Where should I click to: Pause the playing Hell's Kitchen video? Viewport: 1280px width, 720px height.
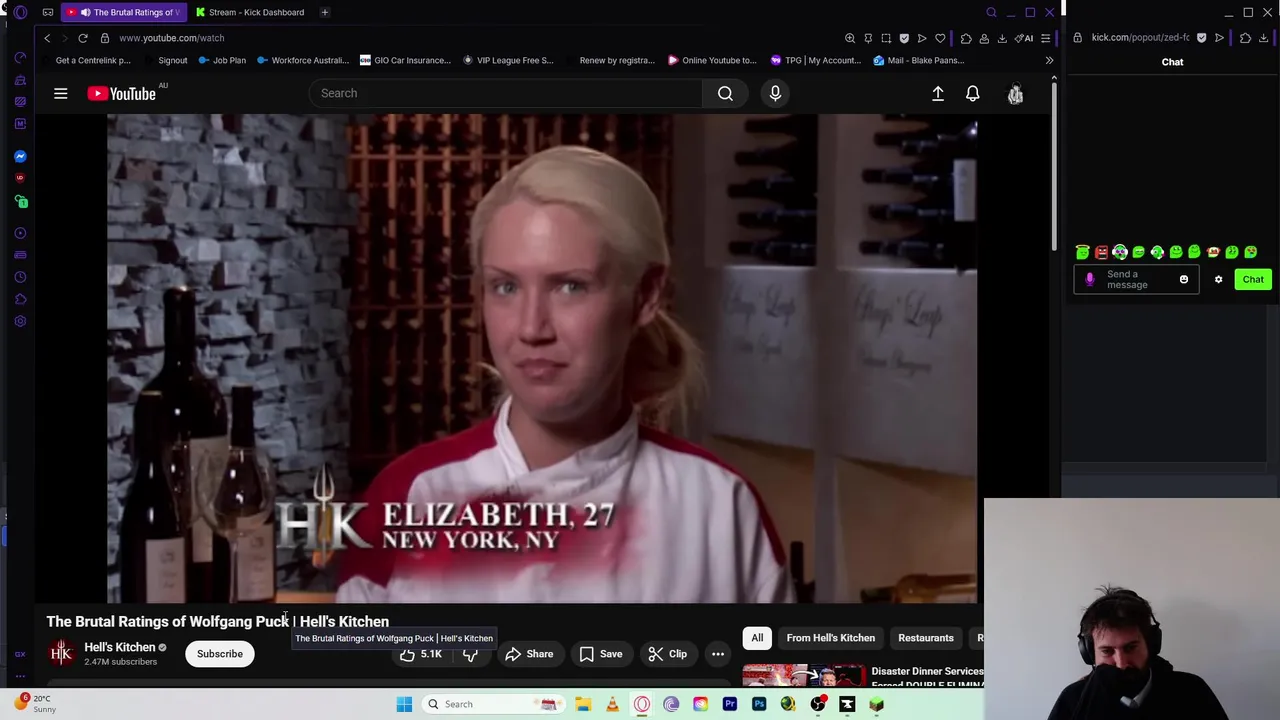coord(542,358)
